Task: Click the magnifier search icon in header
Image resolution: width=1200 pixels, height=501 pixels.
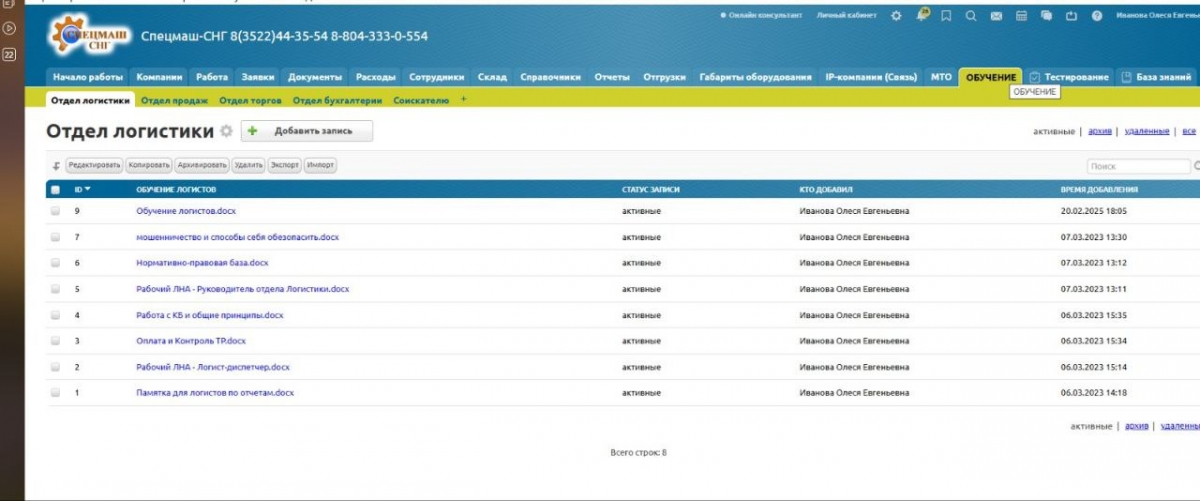Action: click(971, 16)
